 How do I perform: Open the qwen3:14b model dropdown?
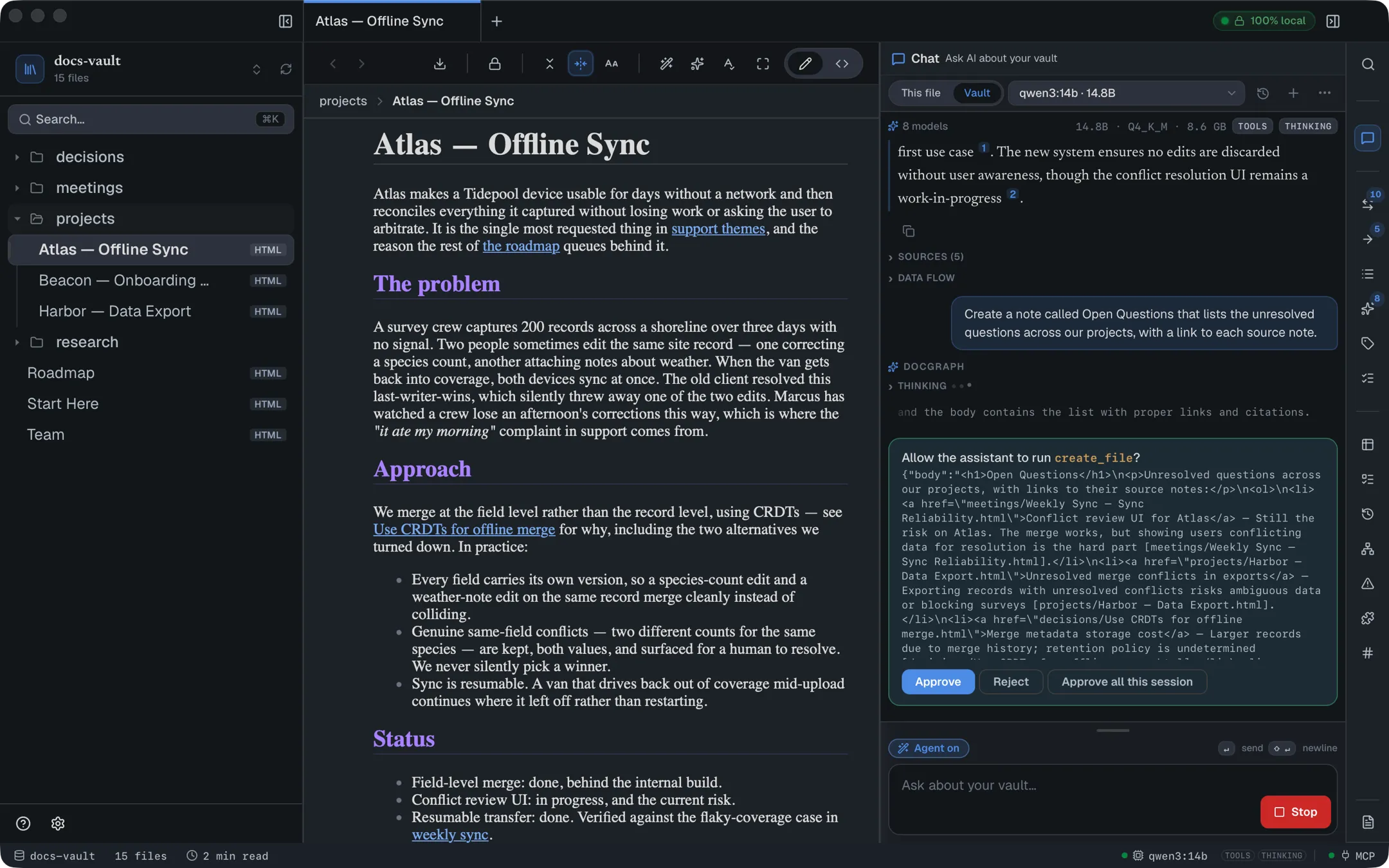(x=1126, y=93)
